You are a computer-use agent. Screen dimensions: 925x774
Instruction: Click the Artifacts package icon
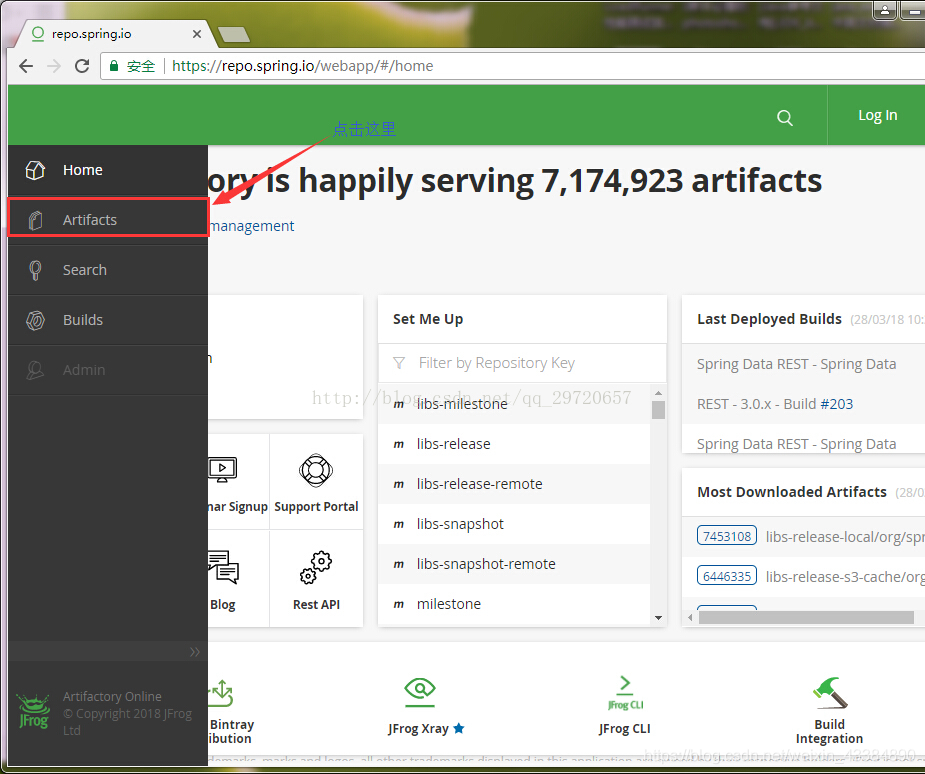pyautogui.click(x=35, y=220)
